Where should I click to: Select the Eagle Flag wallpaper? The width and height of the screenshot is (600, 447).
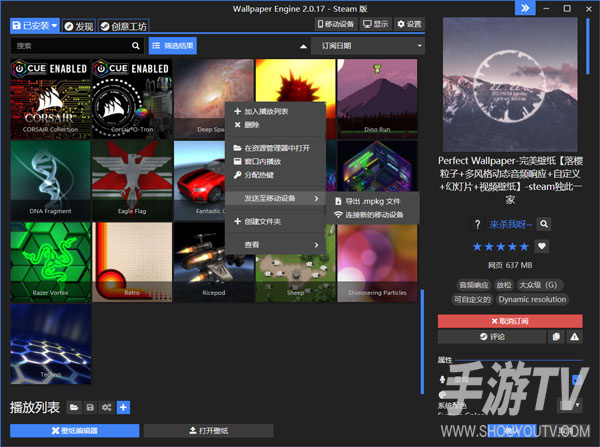point(132,180)
